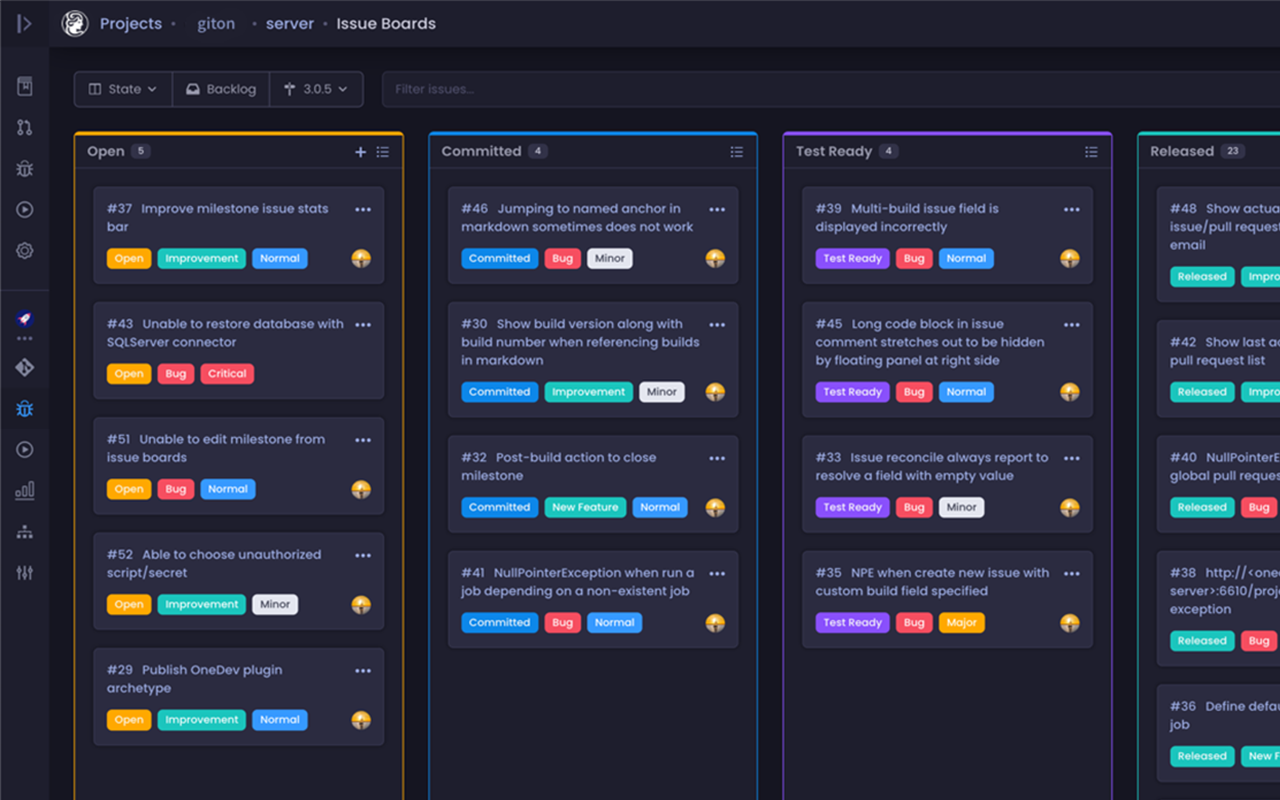Open more options for issue #33
The image size is (1280, 800).
tap(1072, 459)
